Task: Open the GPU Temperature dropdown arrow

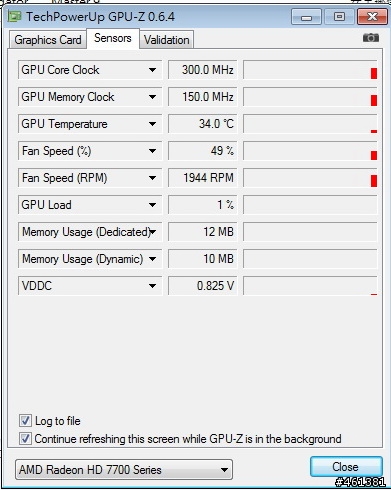Action: click(152, 124)
